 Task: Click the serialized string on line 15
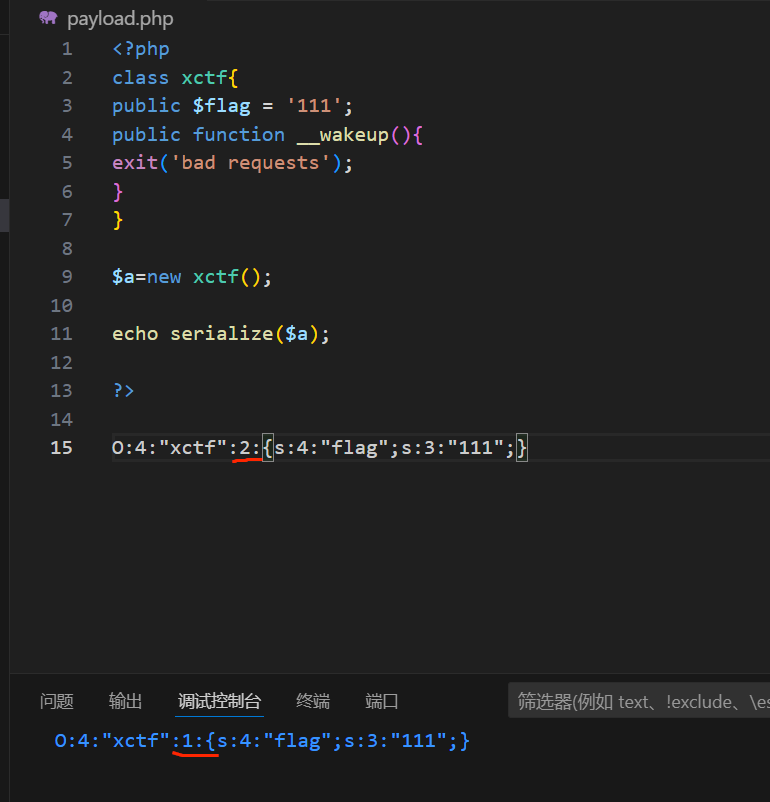(x=318, y=447)
